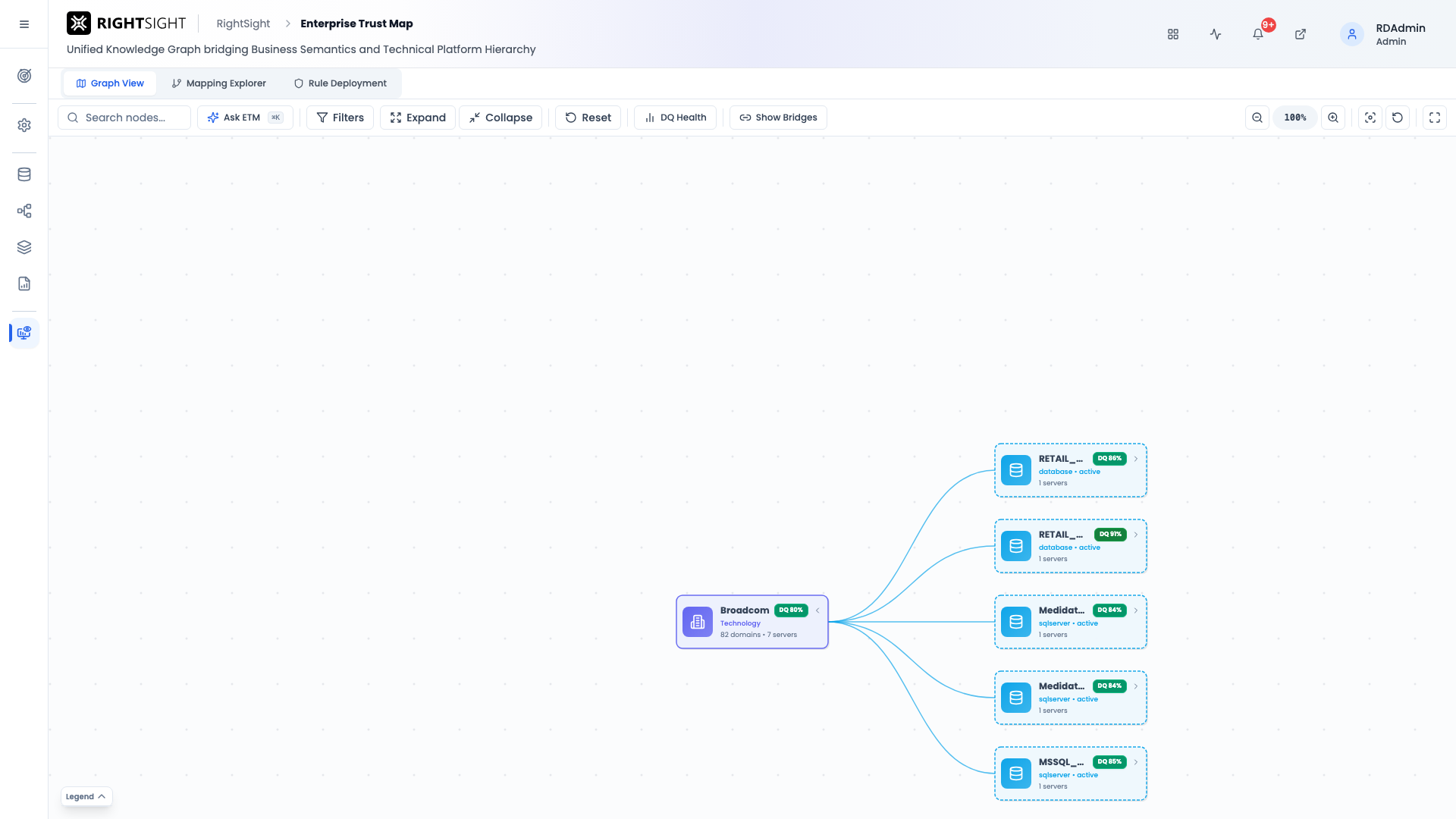Open the connected-nodes icon in the sidebar

click(24, 211)
